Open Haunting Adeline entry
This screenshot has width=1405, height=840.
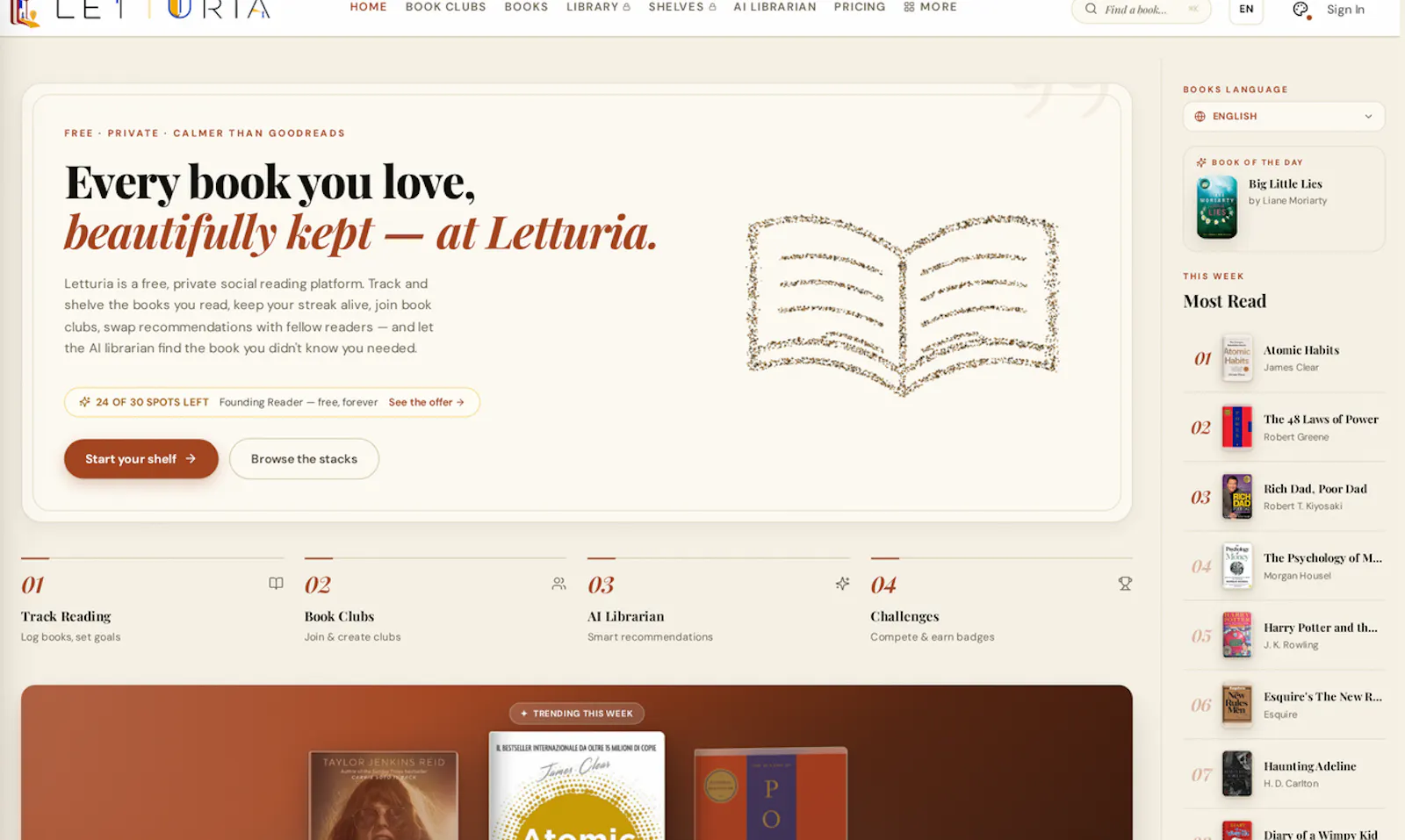pos(1309,766)
